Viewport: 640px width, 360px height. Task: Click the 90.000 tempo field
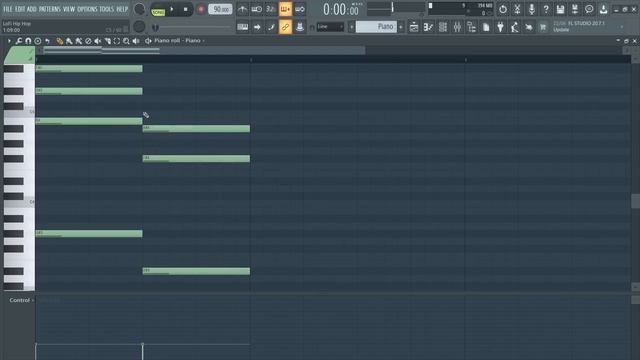(220, 9)
